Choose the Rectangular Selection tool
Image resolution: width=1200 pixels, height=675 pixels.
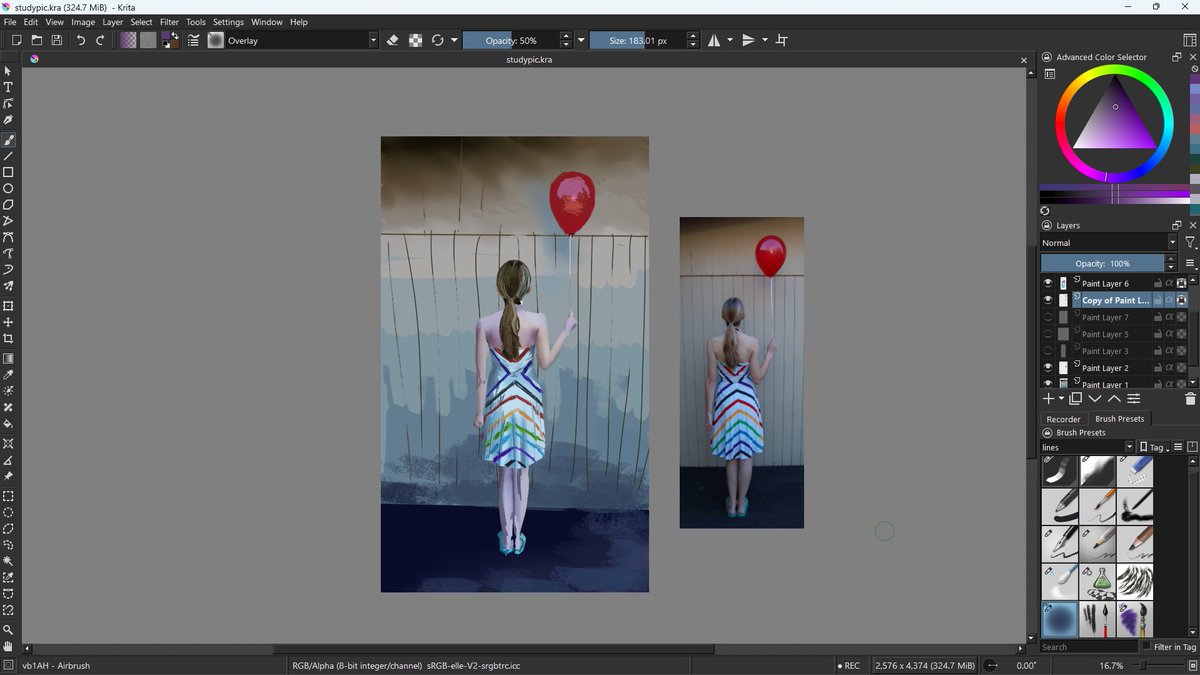click(x=8, y=496)
